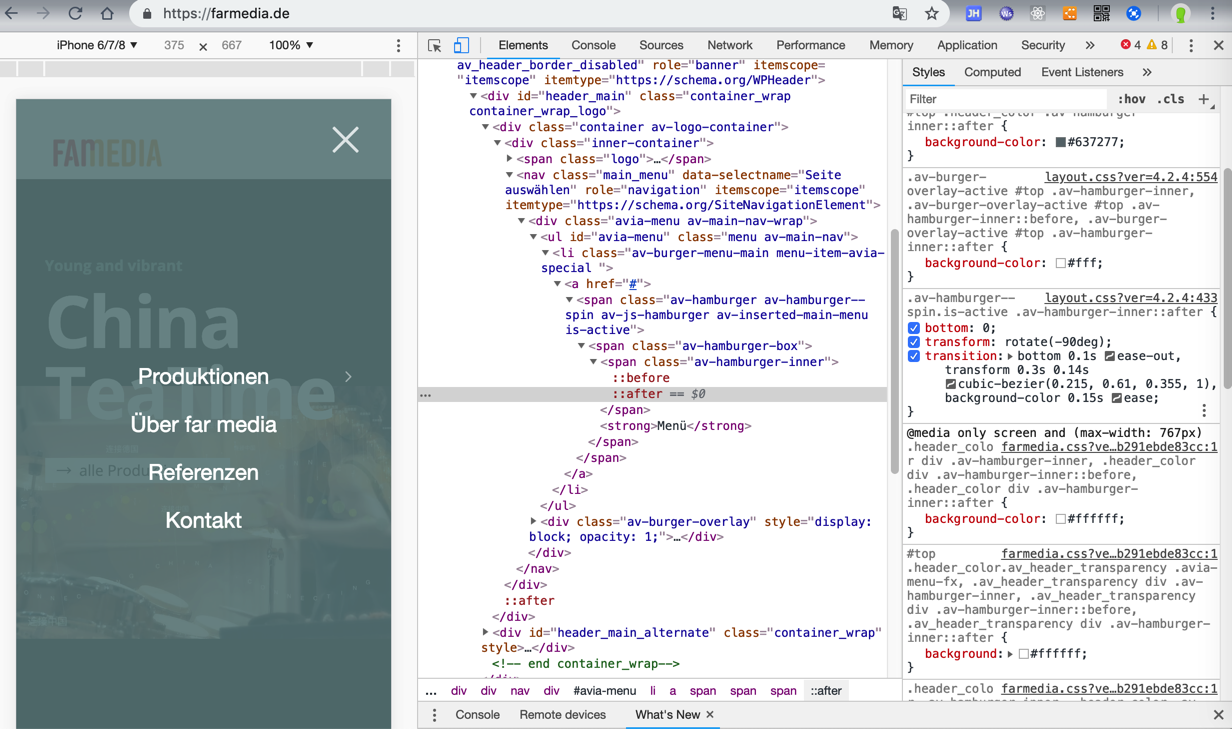
Task: Open the 100% zoom level dropdown
Action: 291,45
